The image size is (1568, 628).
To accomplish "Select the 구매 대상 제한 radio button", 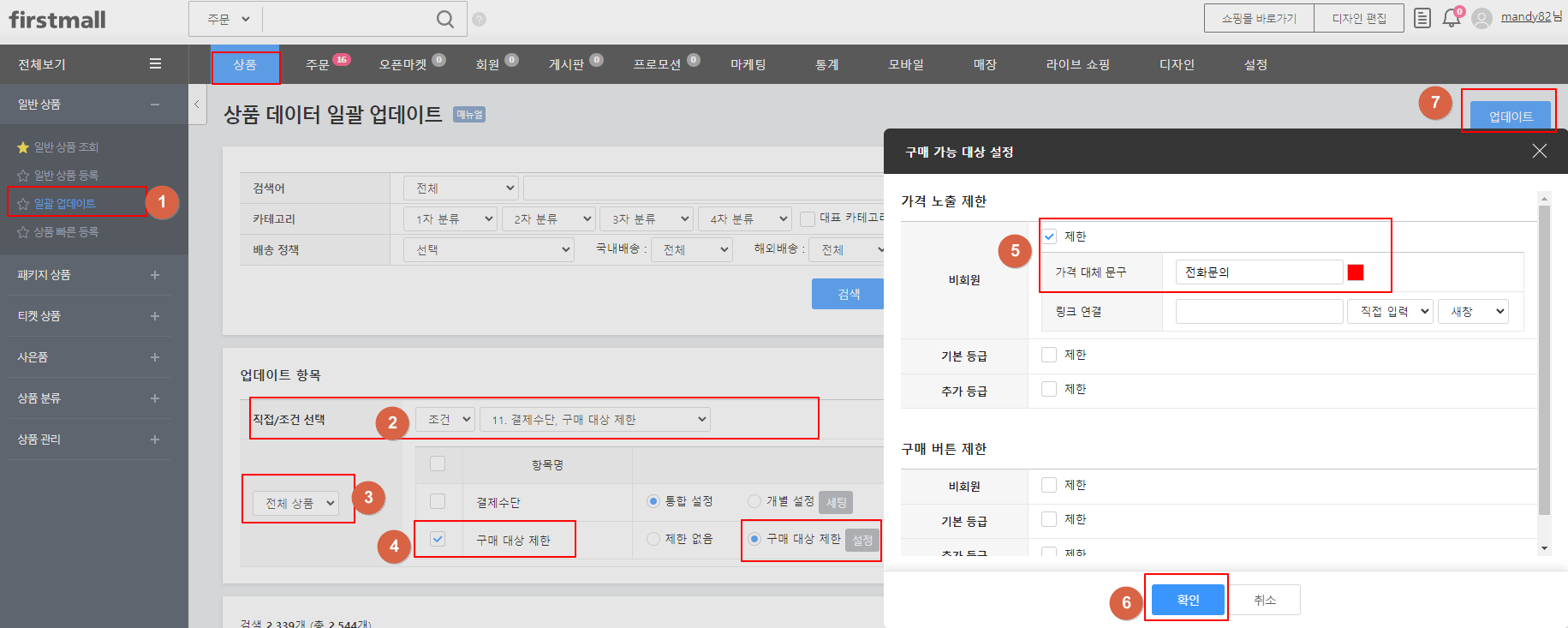I will point(754,539).
